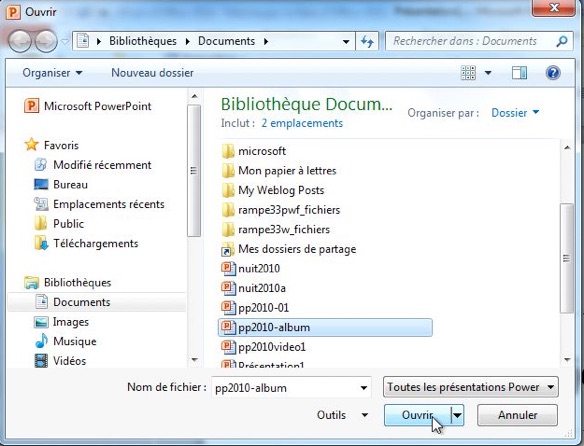Click the search magnifier icon
The height and width of the screenshot is (446, 584).
point(562,41)
